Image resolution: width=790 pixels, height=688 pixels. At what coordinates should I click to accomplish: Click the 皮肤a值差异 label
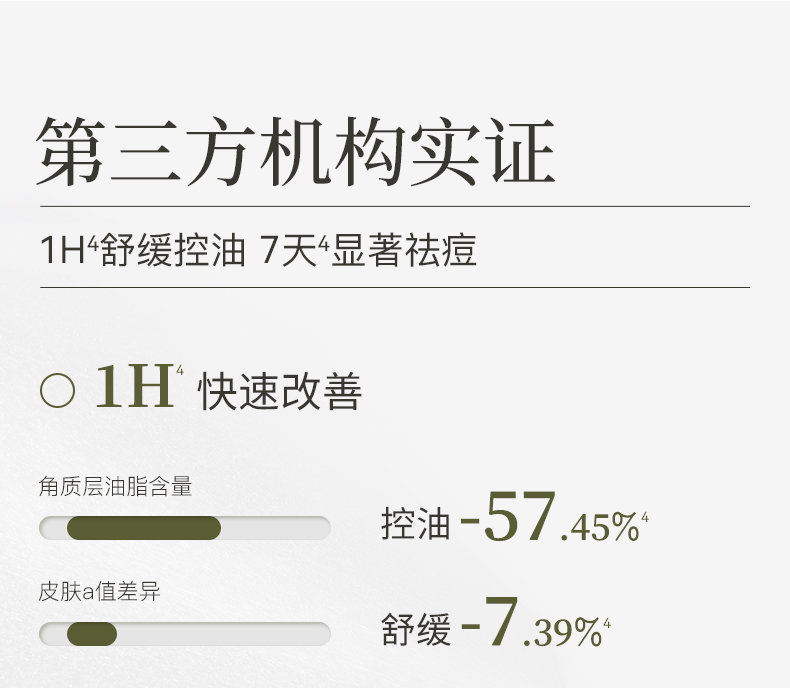coord(99,592)
